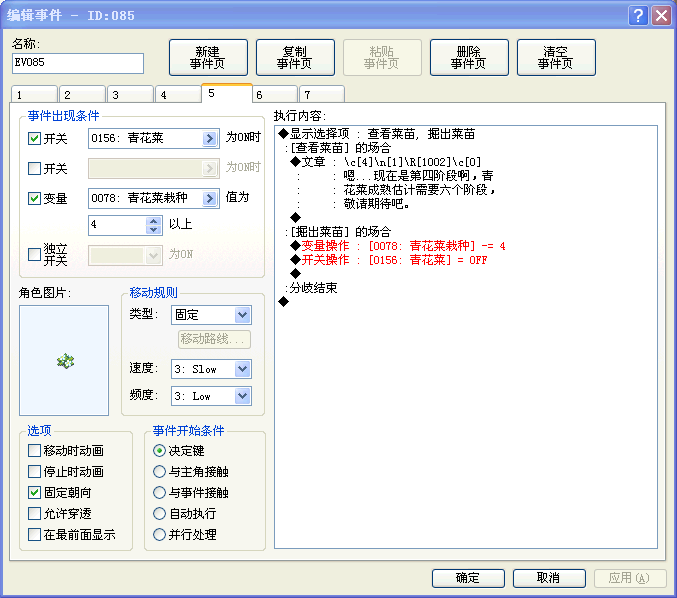
Task: Toggle the first 开关 condition checkbox
Action: [34, 139]
